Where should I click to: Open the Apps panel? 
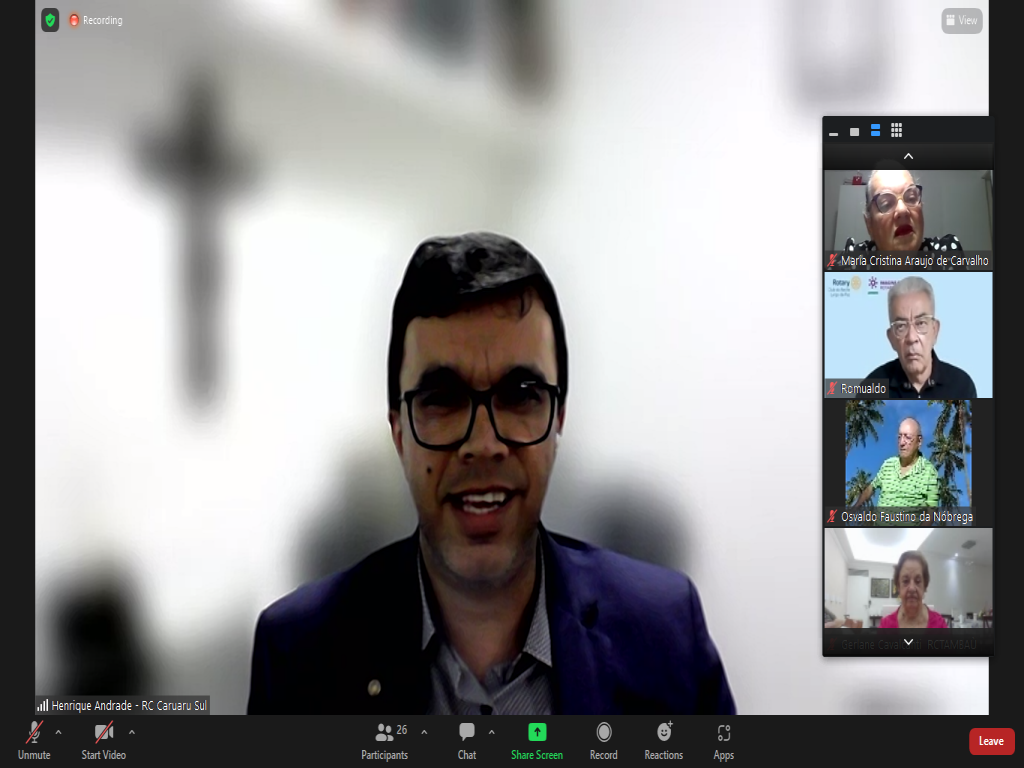723,739
